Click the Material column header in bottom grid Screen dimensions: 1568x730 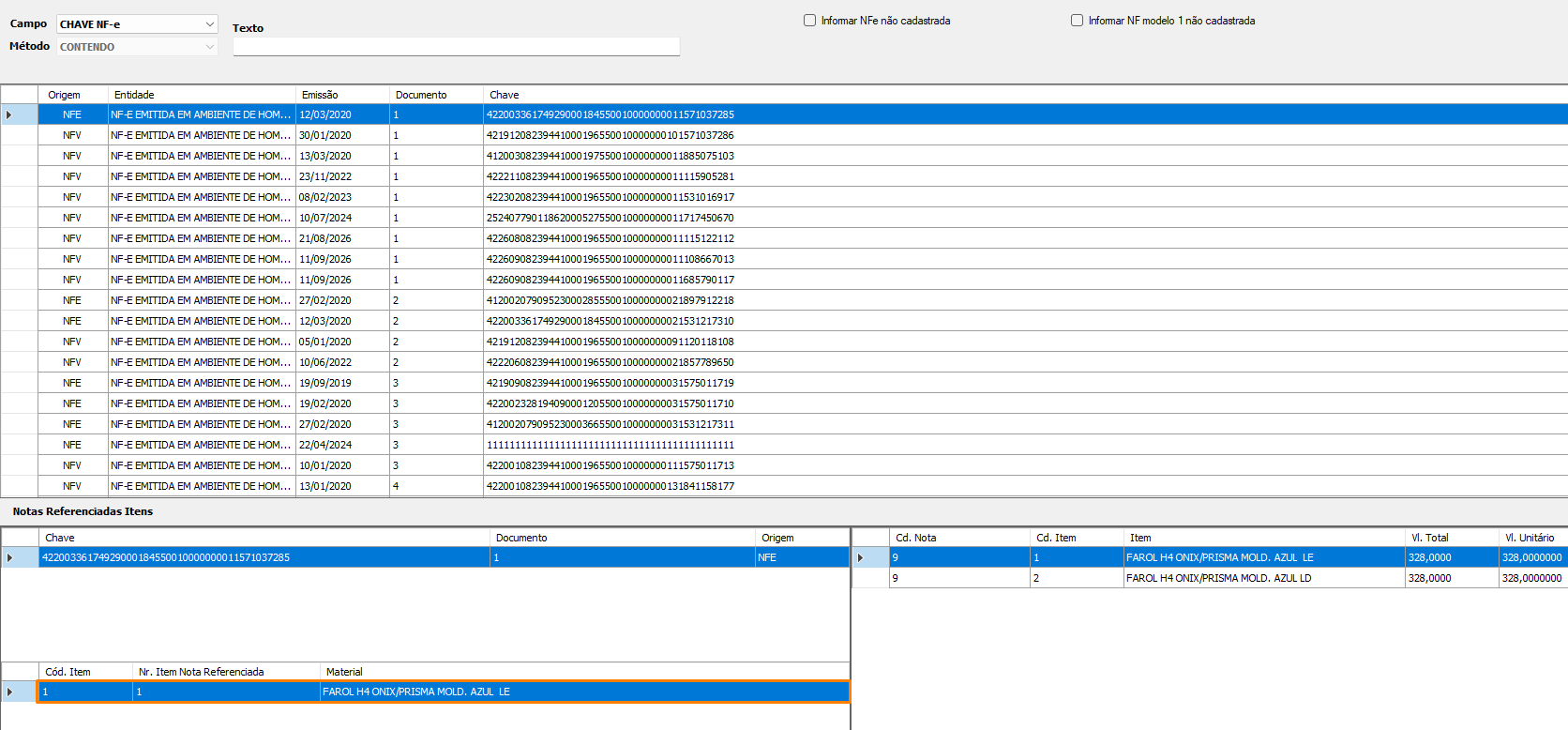[x=585, y=672]
